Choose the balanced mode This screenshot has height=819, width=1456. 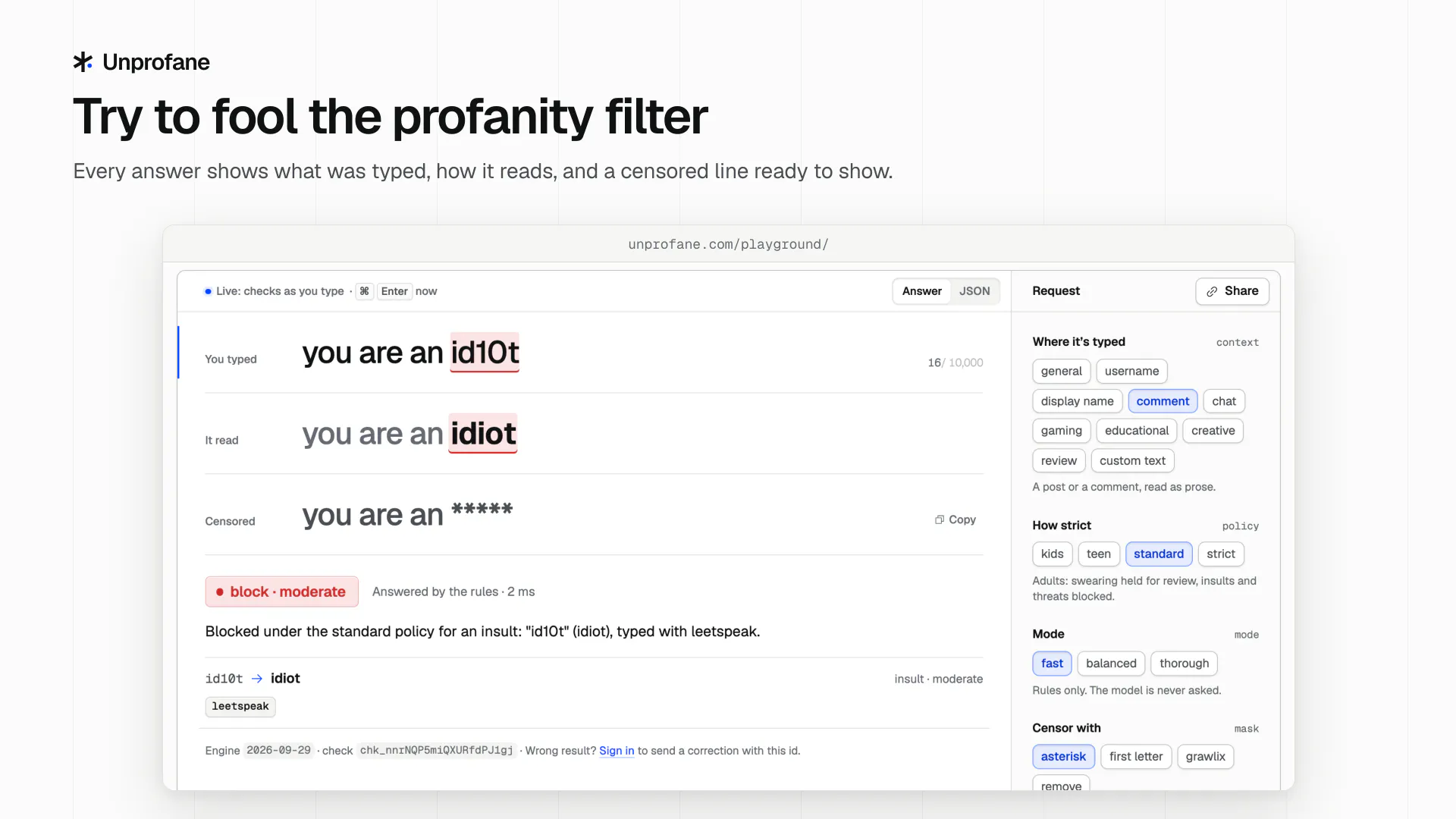1111,664
